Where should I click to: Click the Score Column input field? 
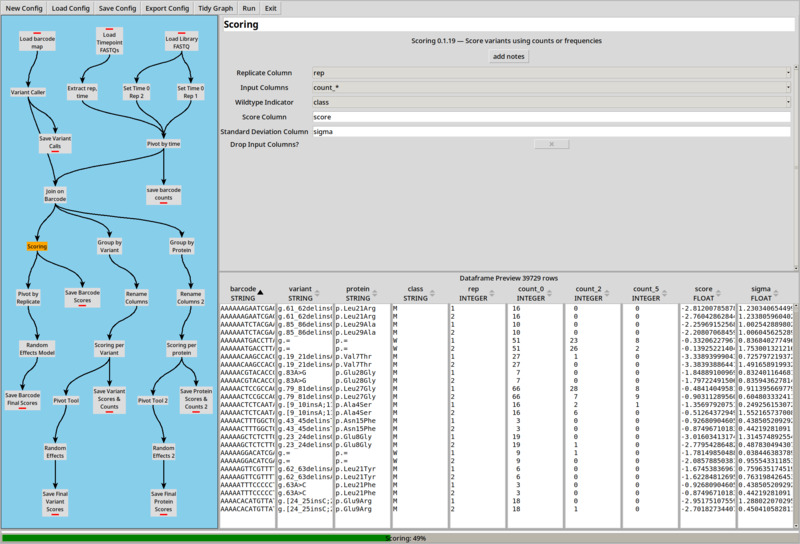click(552, 117)
